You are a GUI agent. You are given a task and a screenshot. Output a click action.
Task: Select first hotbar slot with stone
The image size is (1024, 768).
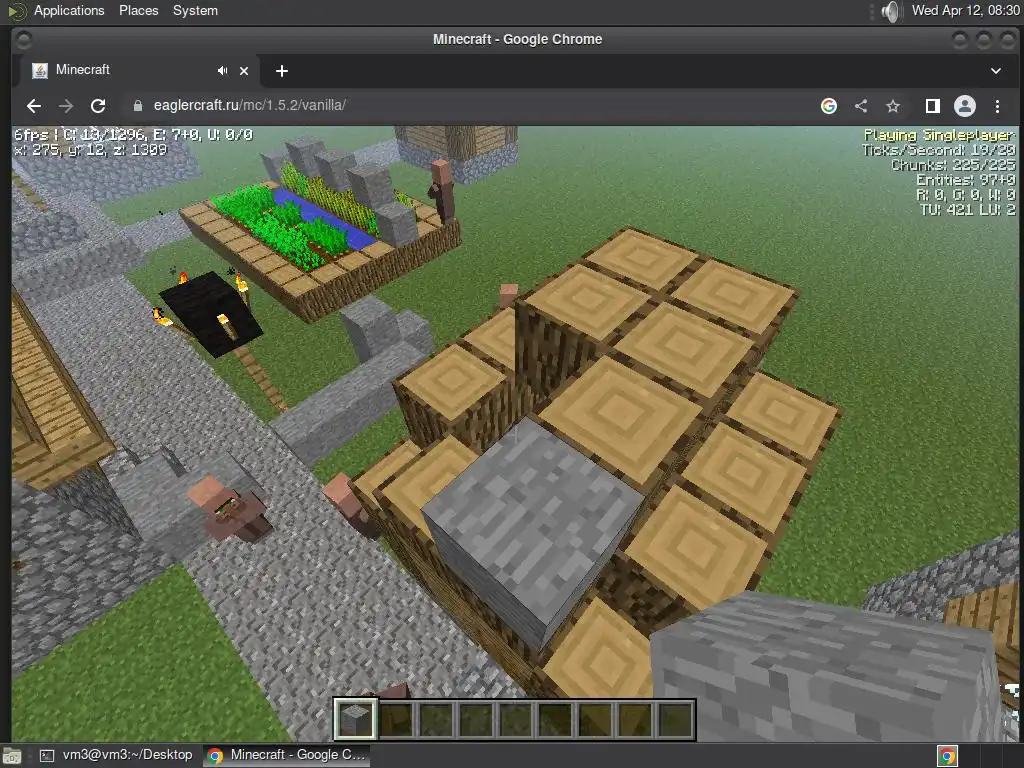[x=355, y=720]
